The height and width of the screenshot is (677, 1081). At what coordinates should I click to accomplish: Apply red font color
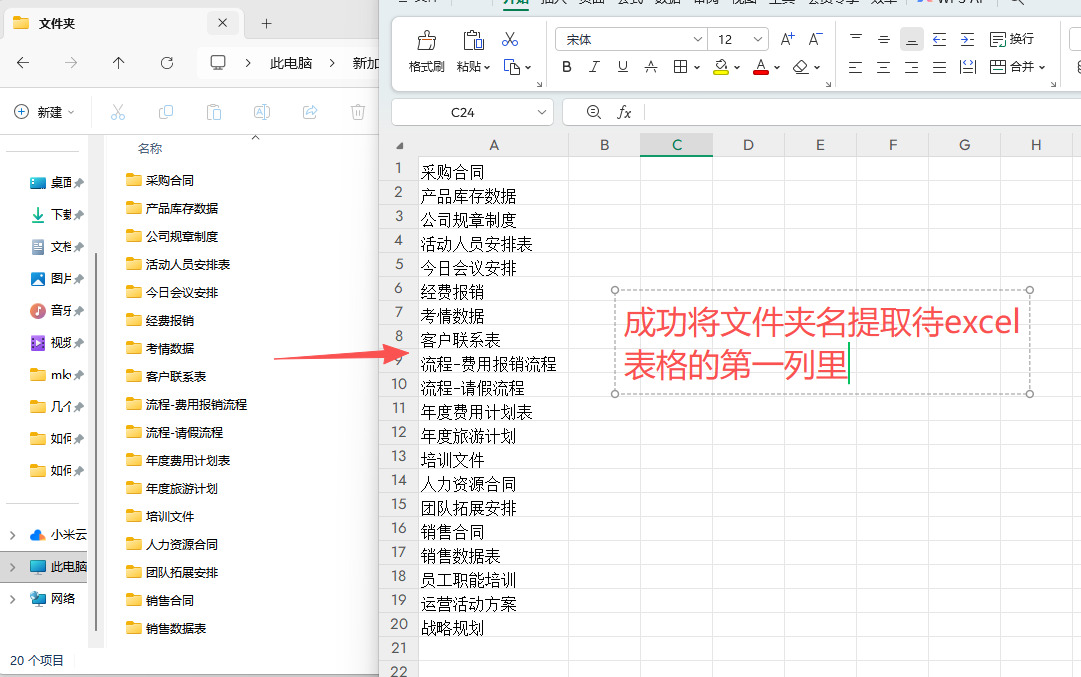761,67
